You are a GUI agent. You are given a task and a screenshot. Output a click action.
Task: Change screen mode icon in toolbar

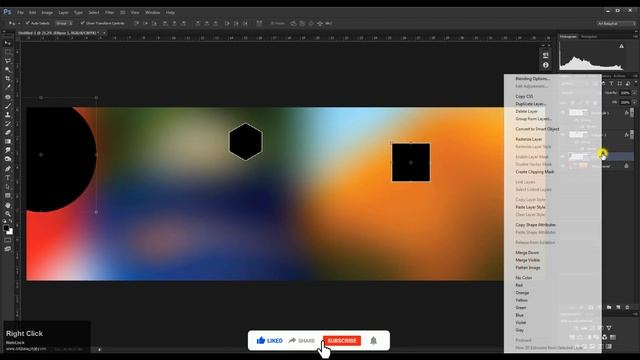(8, 249)
